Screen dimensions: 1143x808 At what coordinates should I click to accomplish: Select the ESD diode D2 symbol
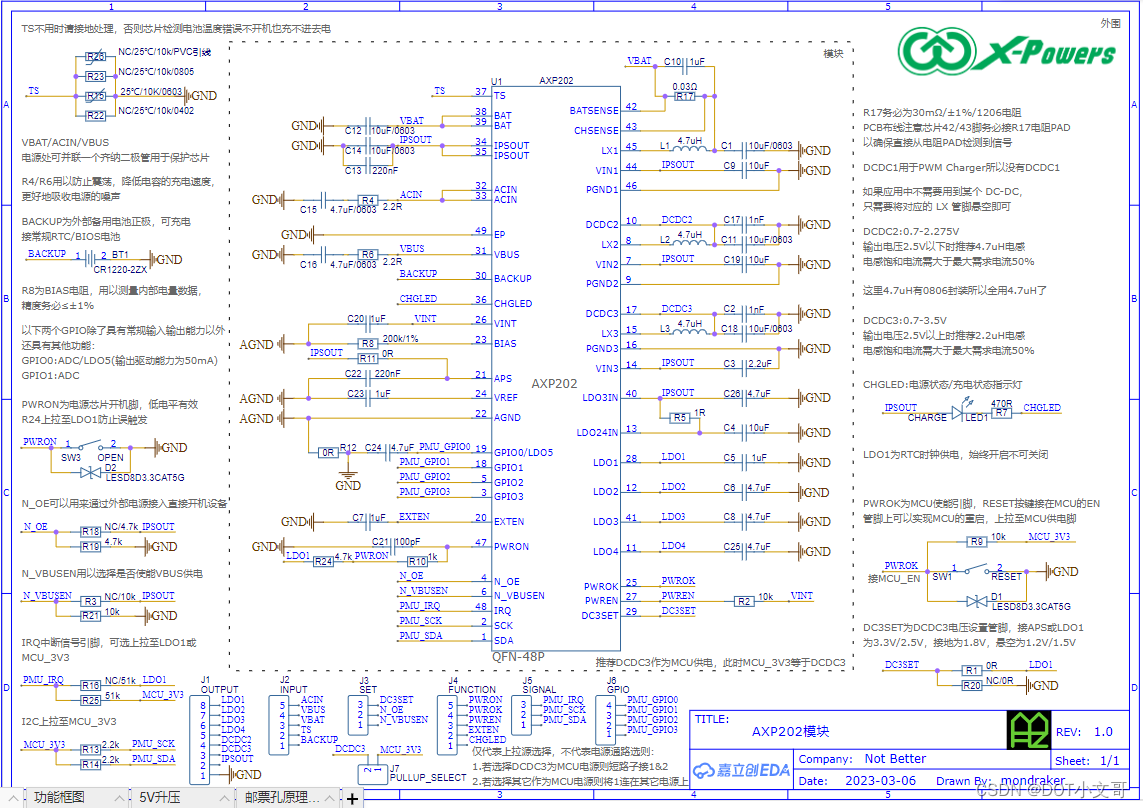coord(89,472)
